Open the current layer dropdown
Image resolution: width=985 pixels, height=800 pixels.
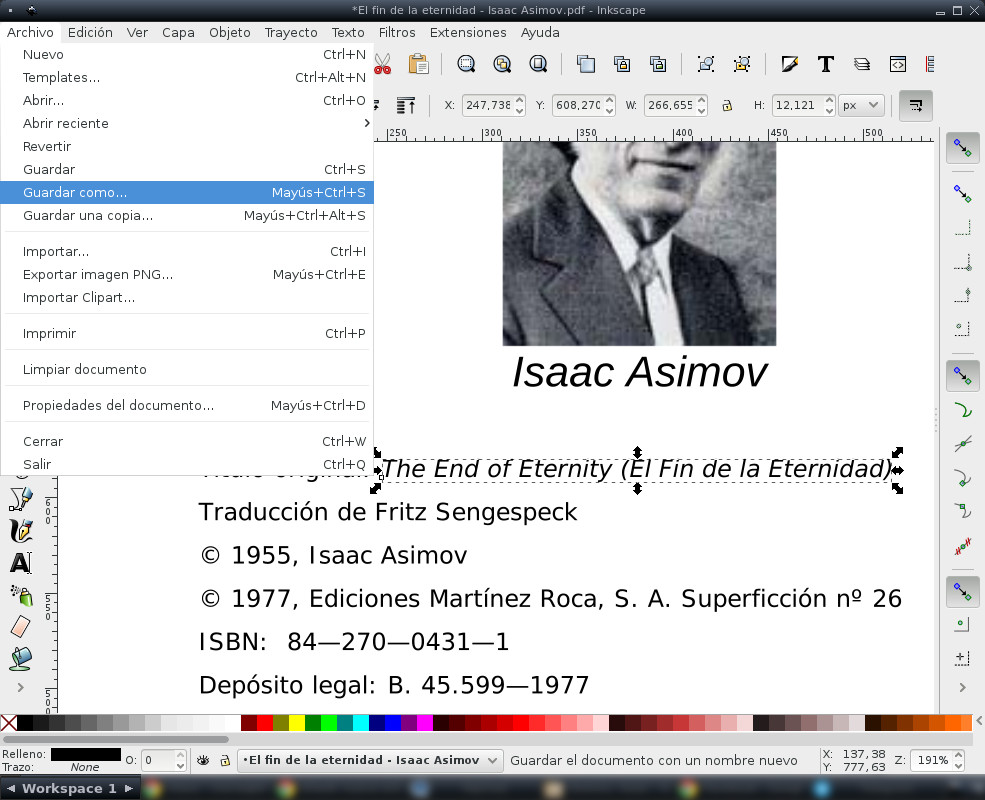coord(370,761)
